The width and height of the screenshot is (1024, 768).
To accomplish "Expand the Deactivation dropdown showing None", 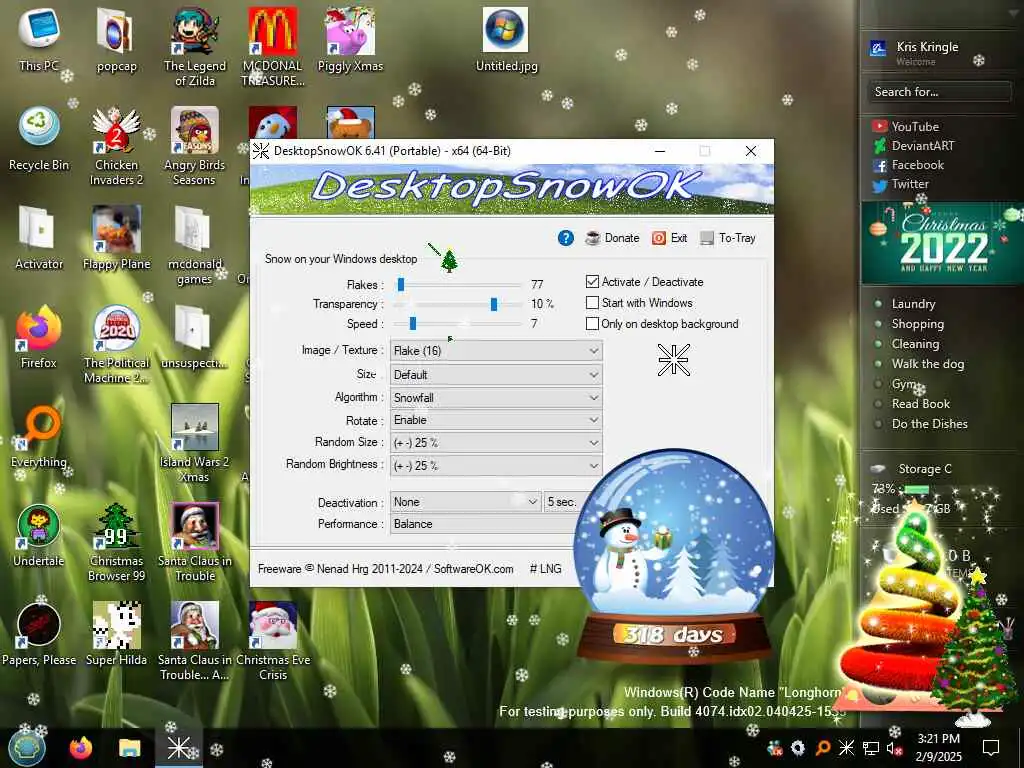I will point(466,502).
